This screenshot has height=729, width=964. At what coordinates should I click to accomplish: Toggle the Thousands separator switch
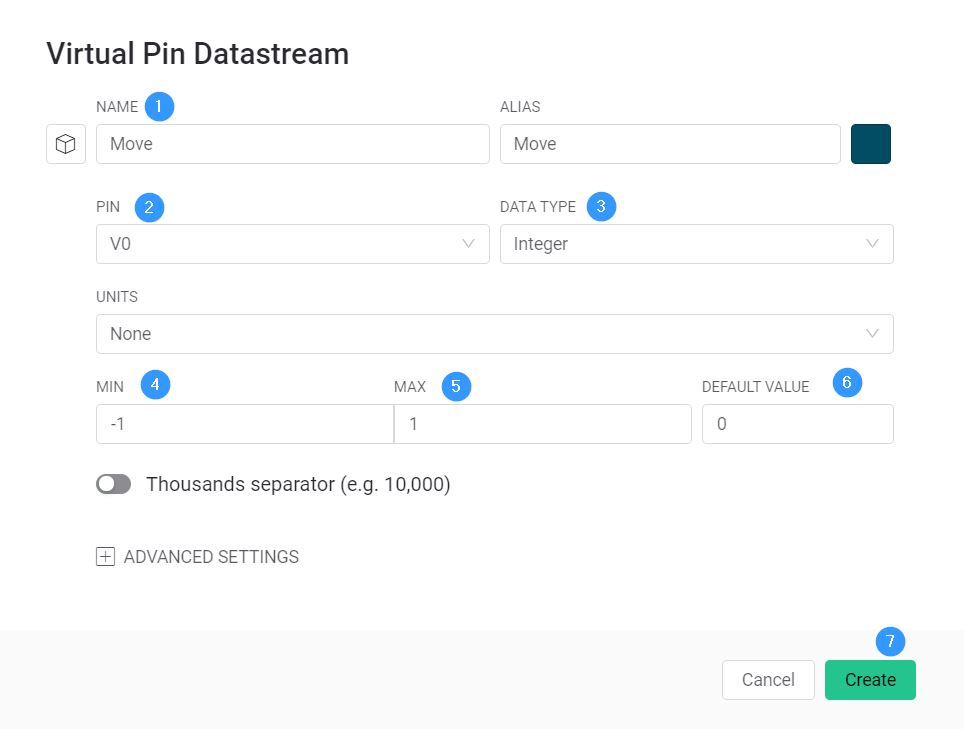coord(114,484)
